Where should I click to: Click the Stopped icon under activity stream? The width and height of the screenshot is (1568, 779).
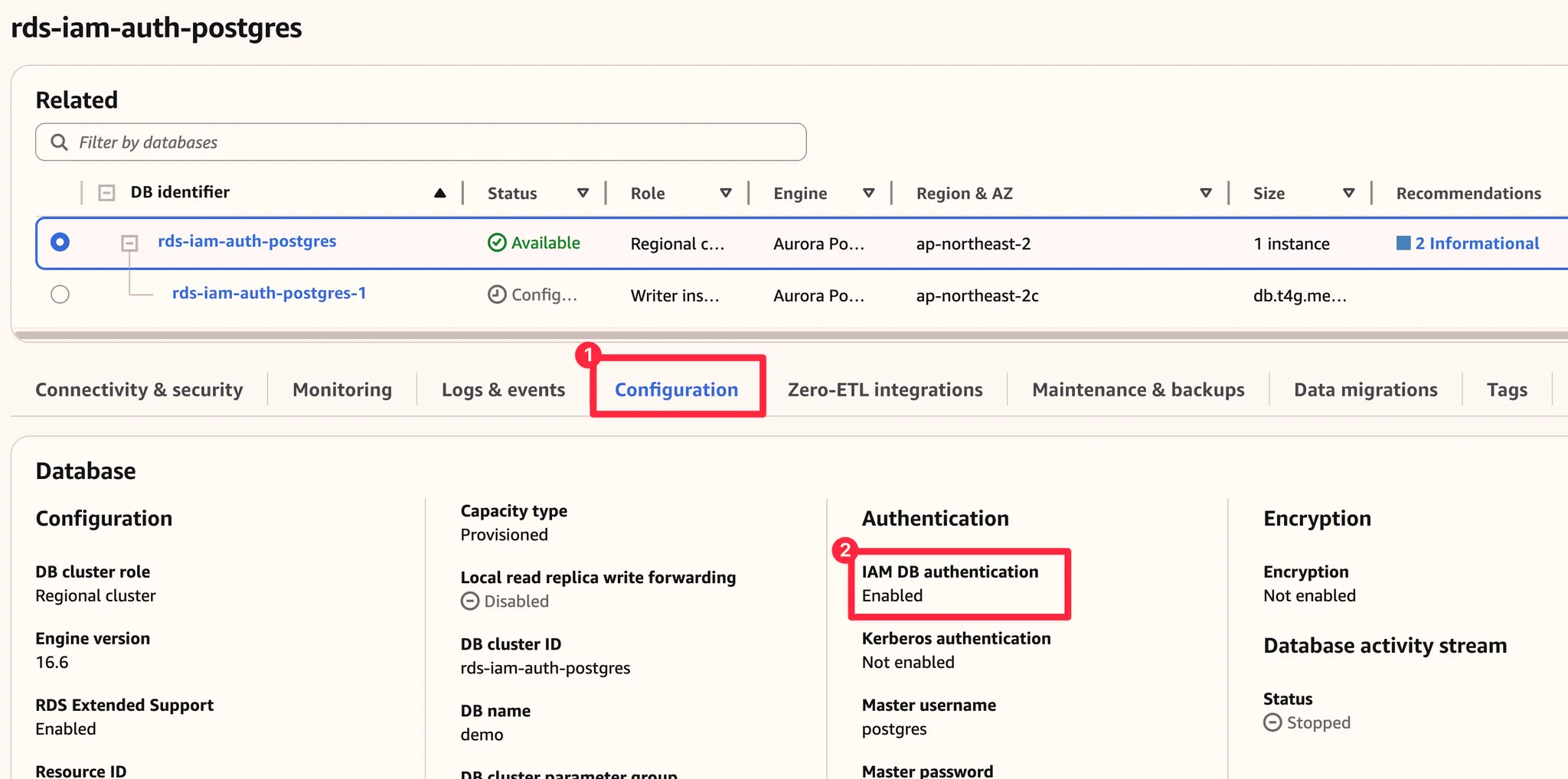1272,722
